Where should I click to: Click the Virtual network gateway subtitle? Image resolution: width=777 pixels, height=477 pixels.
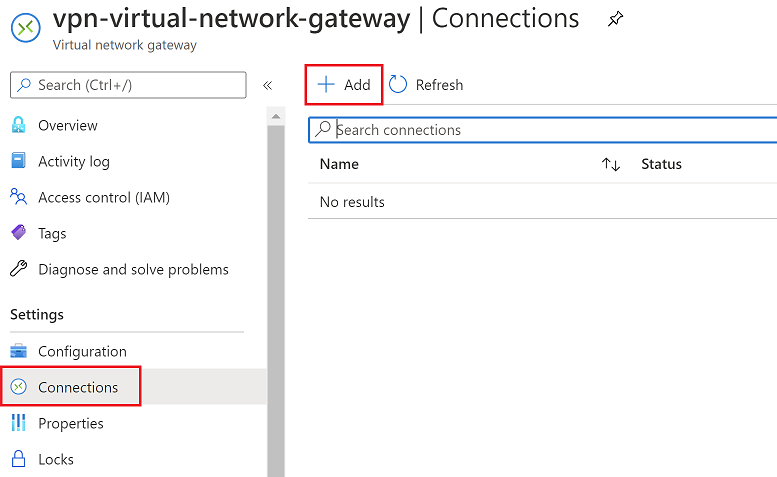(125, 45)
